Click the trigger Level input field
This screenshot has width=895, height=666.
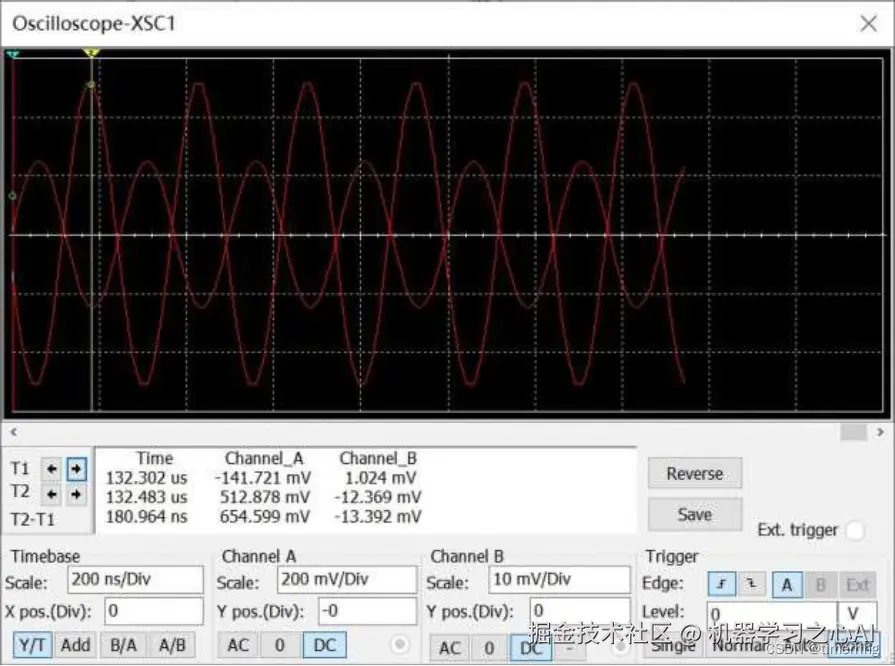click(772, 614)
